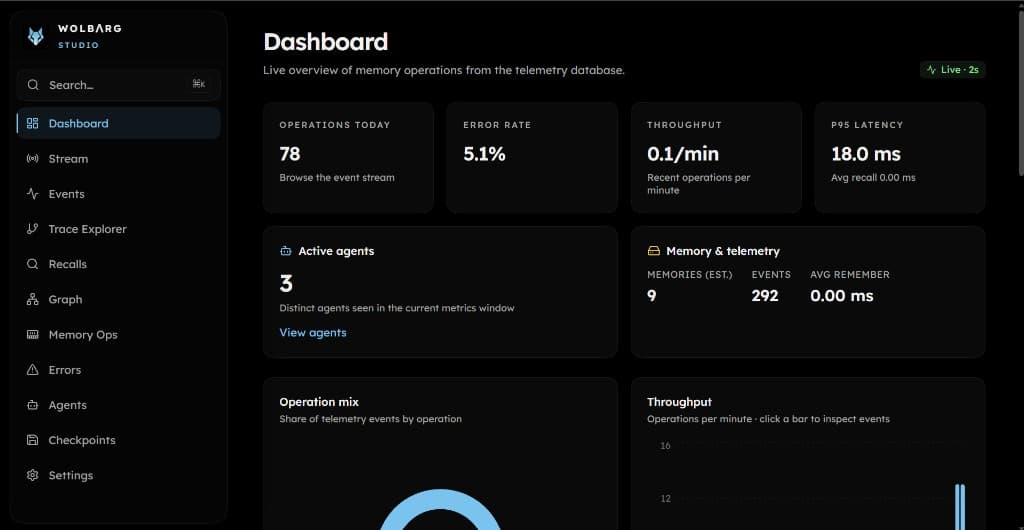
Task: Click the Stream broadcast icon
Action: [33, 159]
